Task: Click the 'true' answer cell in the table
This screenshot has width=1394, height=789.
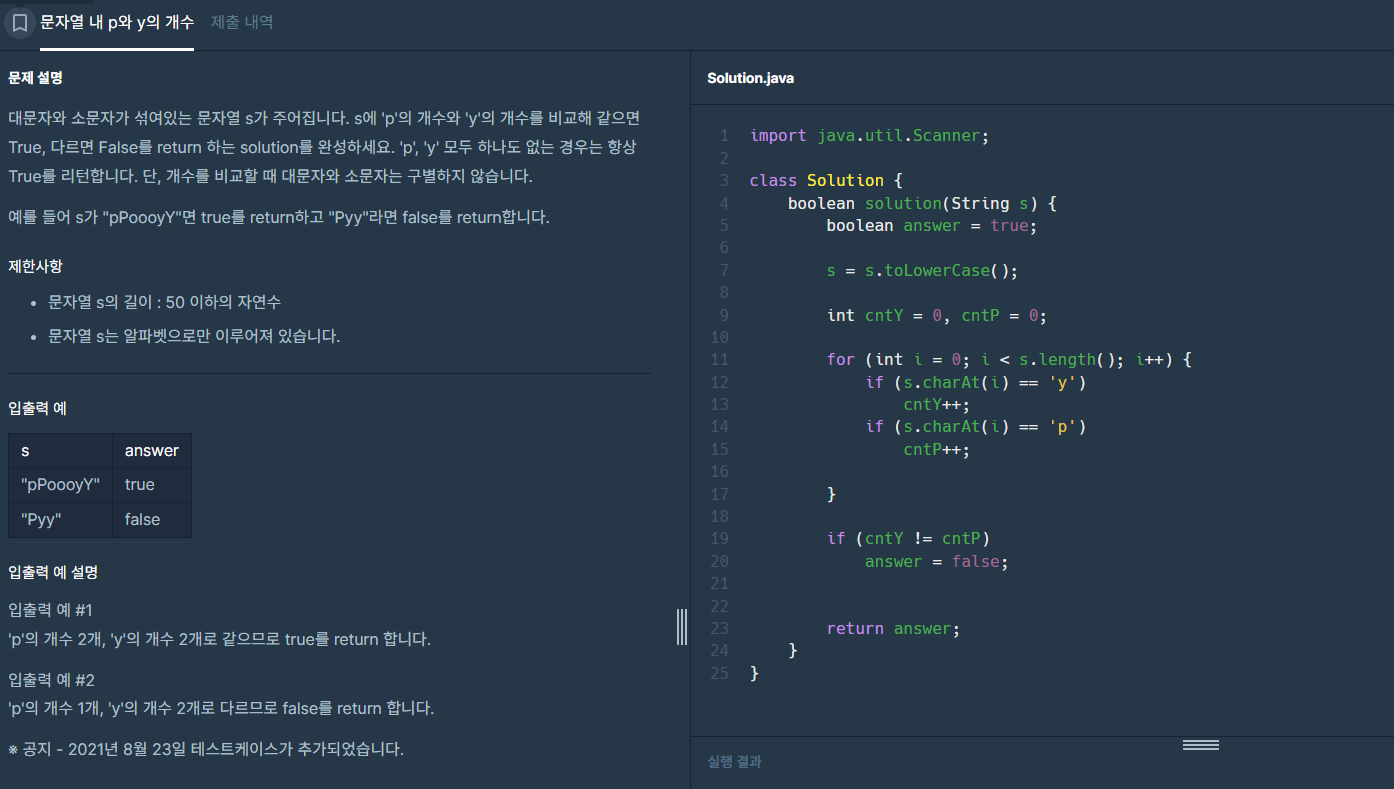Action: [x=152, y=485]
